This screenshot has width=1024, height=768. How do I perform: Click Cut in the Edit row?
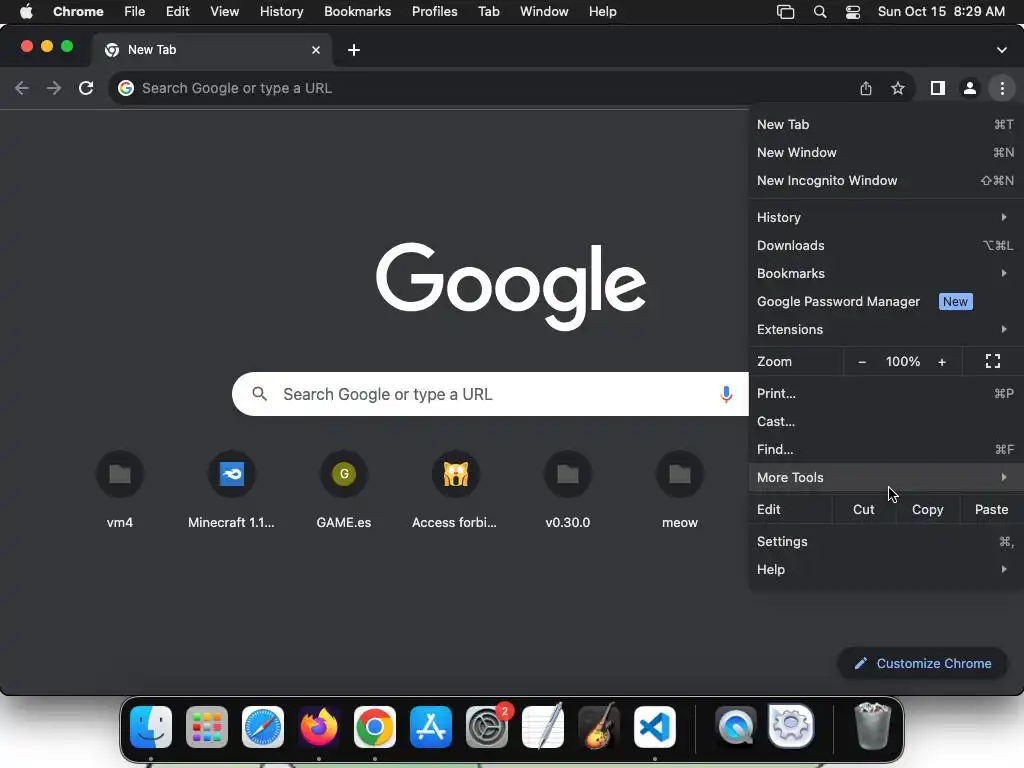(863, 509)
